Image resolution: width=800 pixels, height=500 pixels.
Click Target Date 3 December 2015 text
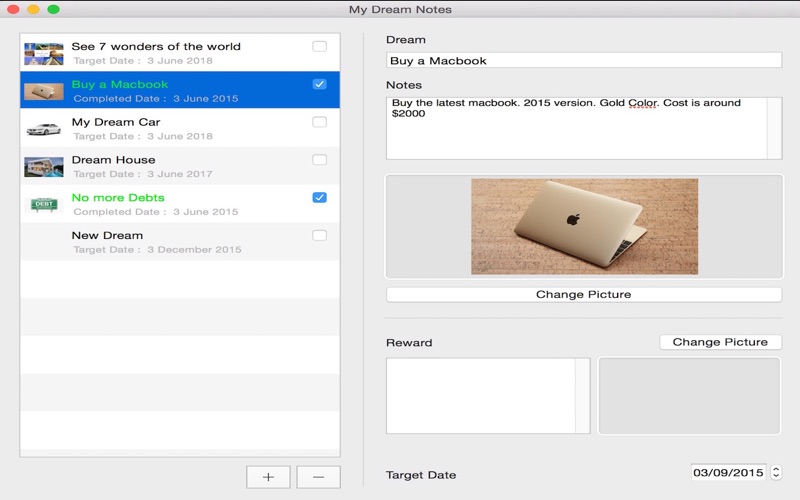pyautogui.click(x=157, y=249)
